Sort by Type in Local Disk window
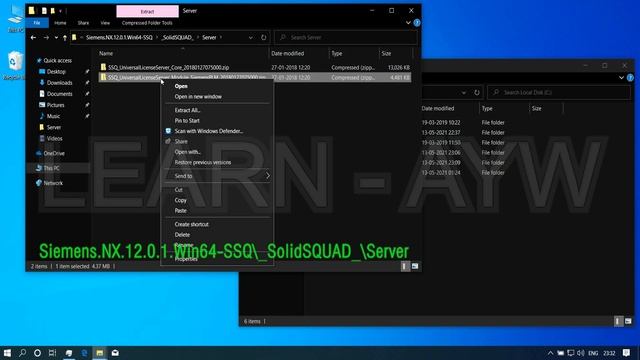The height and width of the screenshot is (360, 640). point(487,109)
